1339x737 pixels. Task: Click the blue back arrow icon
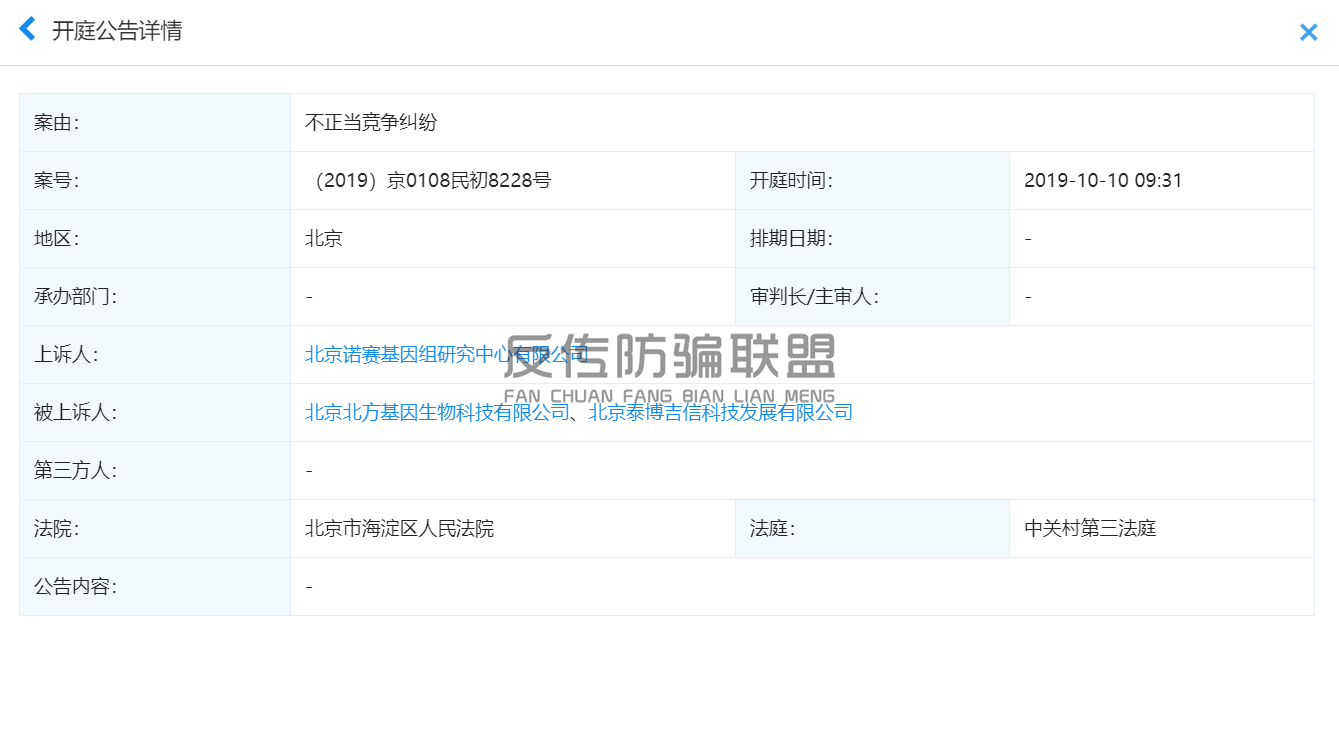(28, 30)
